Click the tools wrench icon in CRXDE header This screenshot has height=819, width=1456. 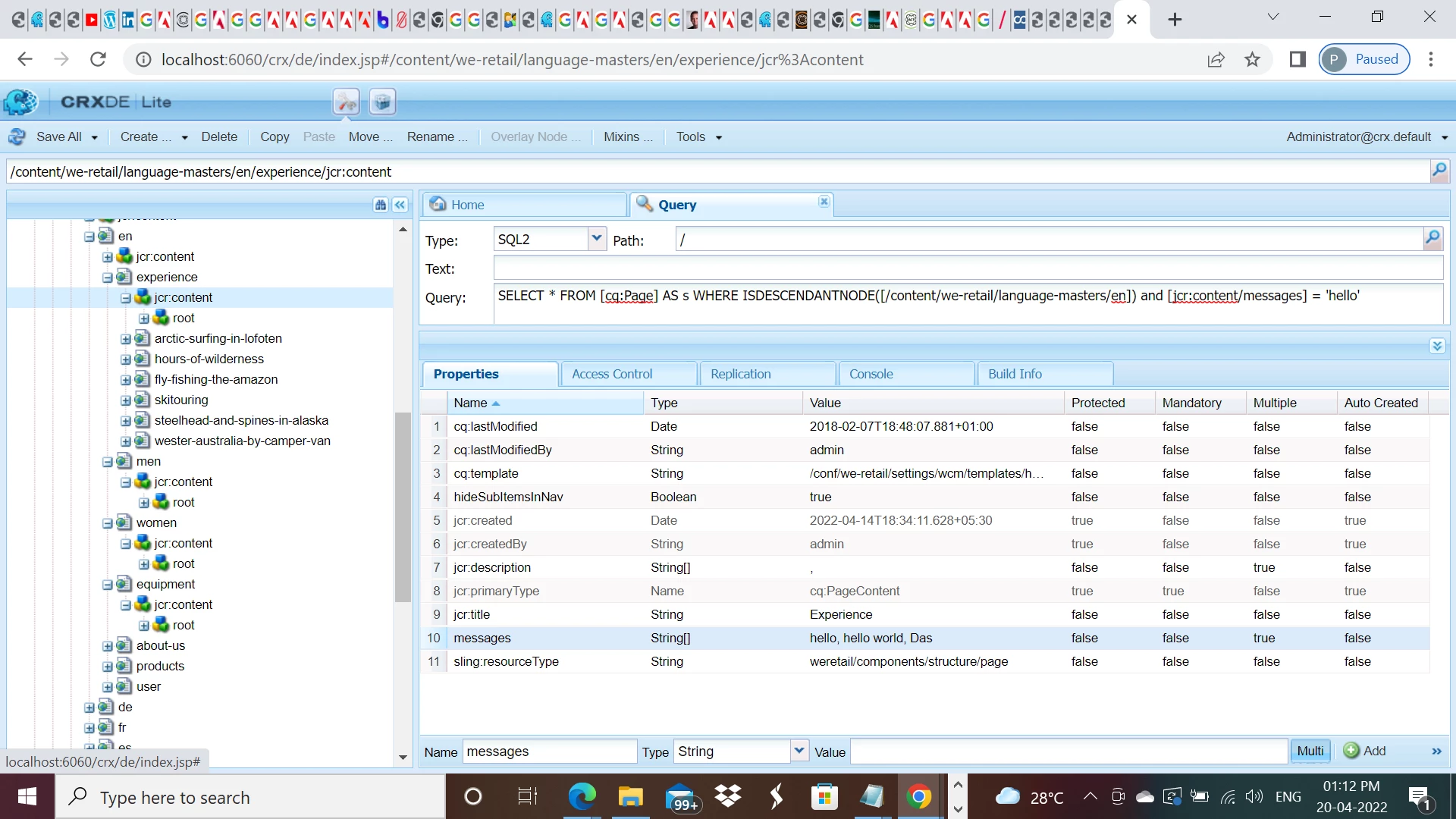tap(347, 102)
